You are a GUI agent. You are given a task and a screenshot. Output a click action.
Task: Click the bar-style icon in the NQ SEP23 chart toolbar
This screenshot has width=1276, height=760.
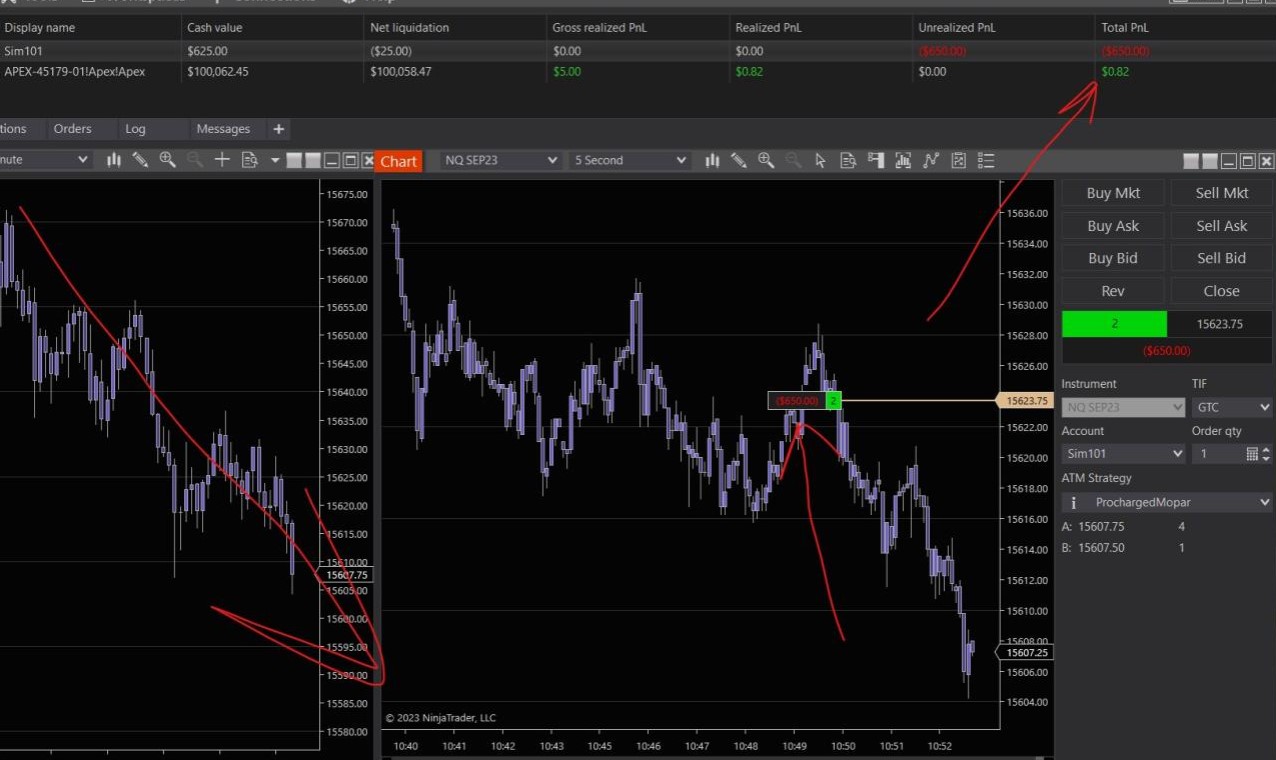click(712, 160)
